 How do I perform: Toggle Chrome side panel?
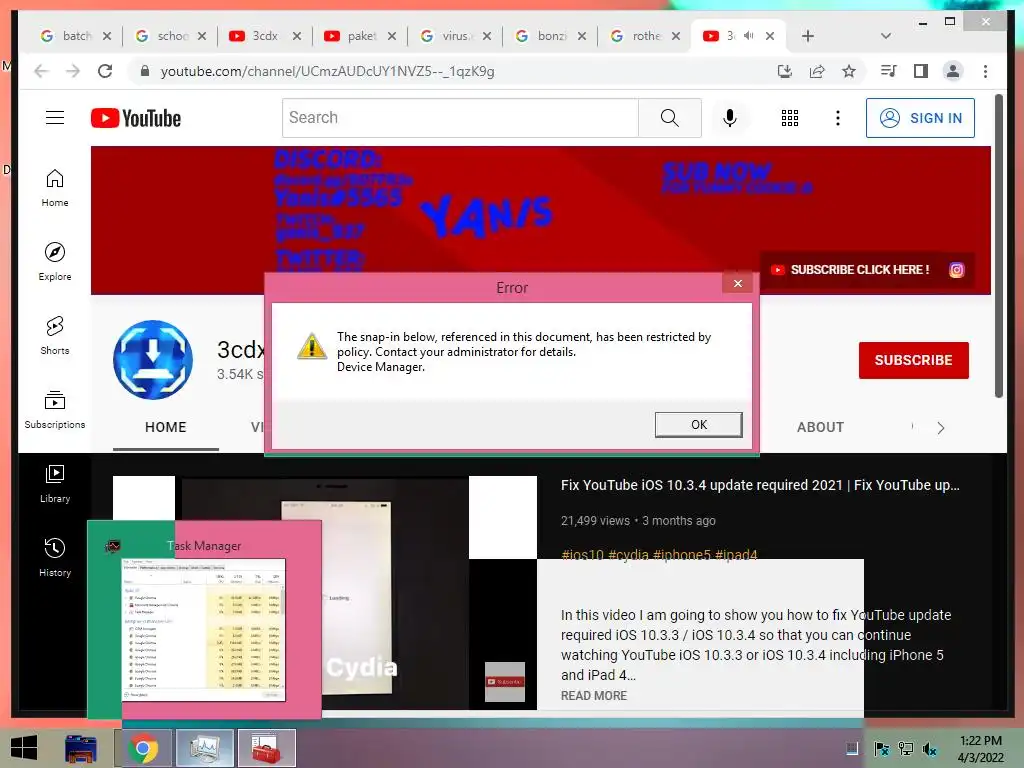tap(921, 71)
